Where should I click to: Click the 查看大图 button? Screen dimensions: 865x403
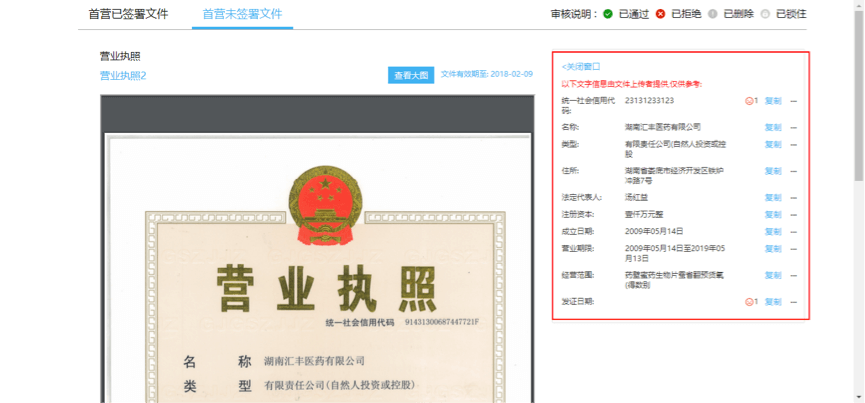click(x=411, y=76)
